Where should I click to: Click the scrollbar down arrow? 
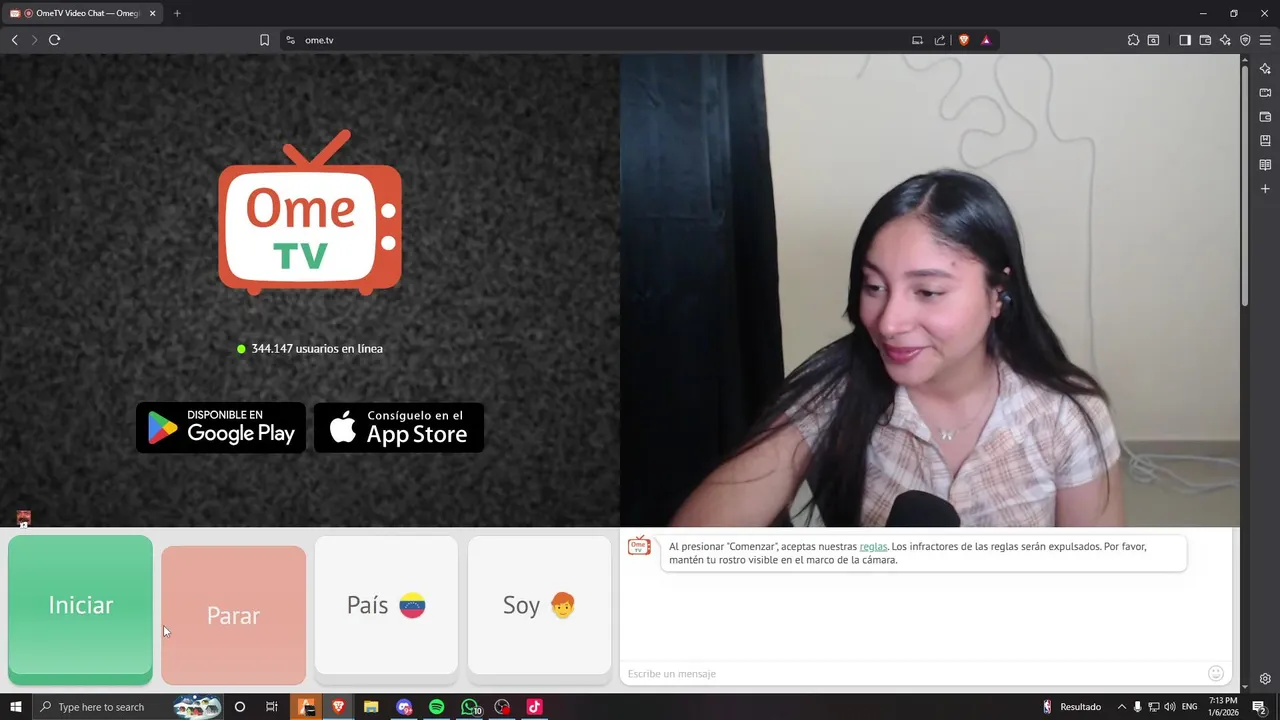click(1245, 688)
